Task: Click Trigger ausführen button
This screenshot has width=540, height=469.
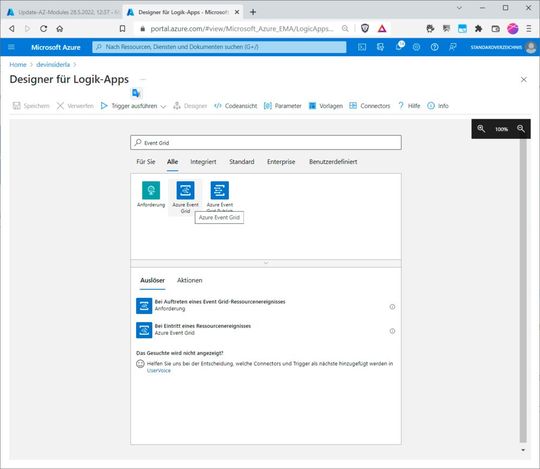Action: coord(129,106)
